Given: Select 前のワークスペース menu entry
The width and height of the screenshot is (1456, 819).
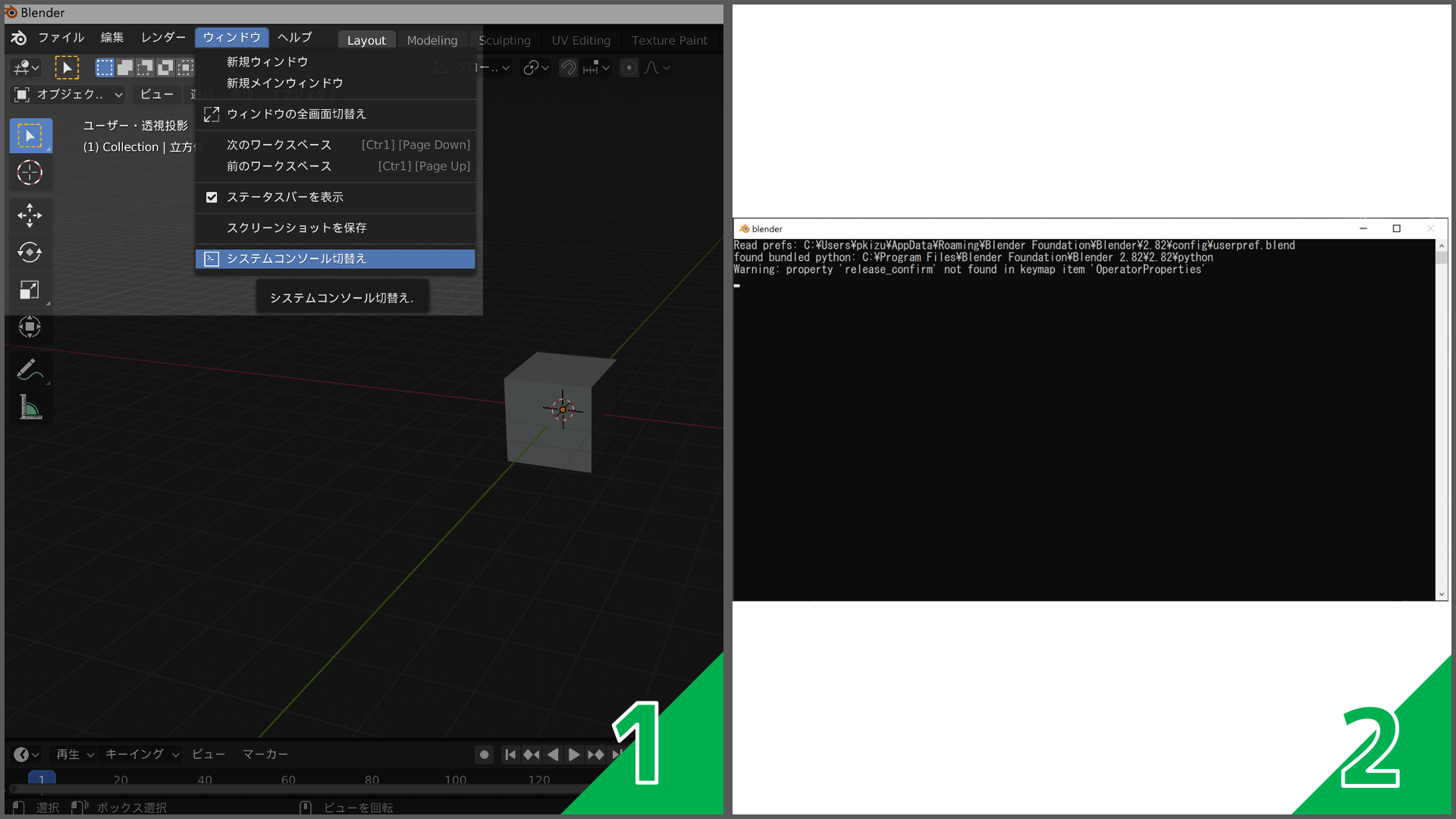Looking at the screenshot, I should click(x=335, y=166).
